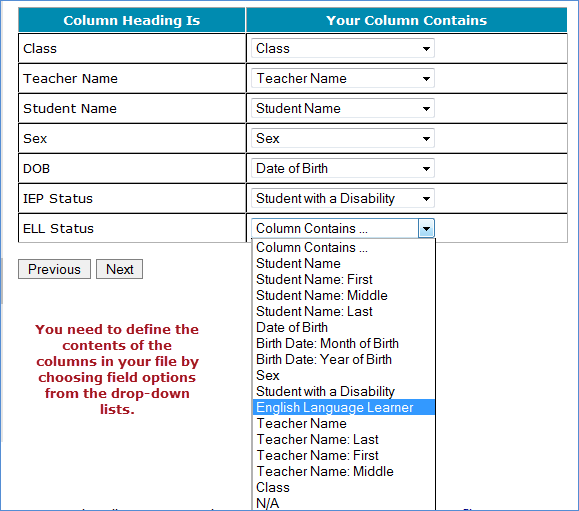579x511 pixels.
Task: Select Birth Date: Month of Birth
Action: 344,343
